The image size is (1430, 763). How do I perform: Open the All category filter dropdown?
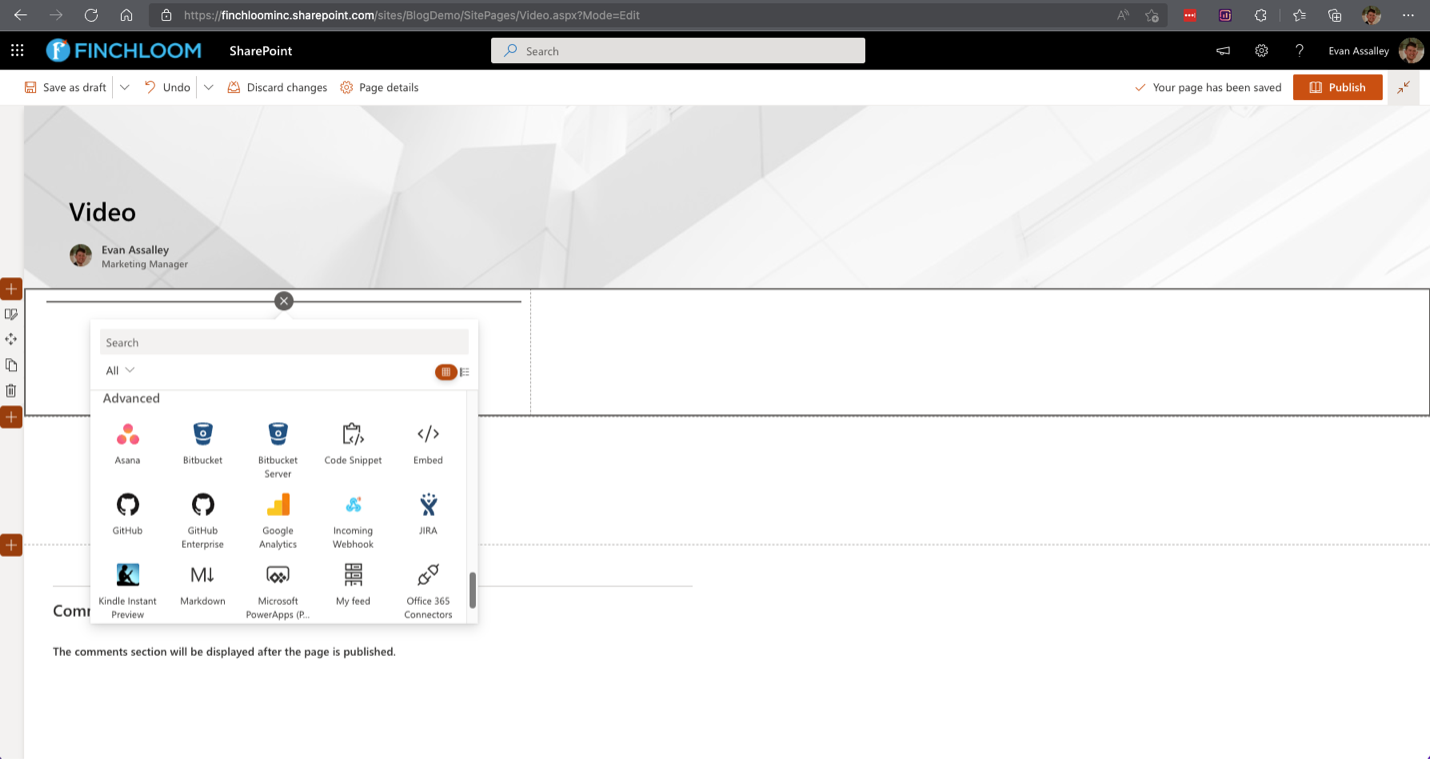[120, 370]
